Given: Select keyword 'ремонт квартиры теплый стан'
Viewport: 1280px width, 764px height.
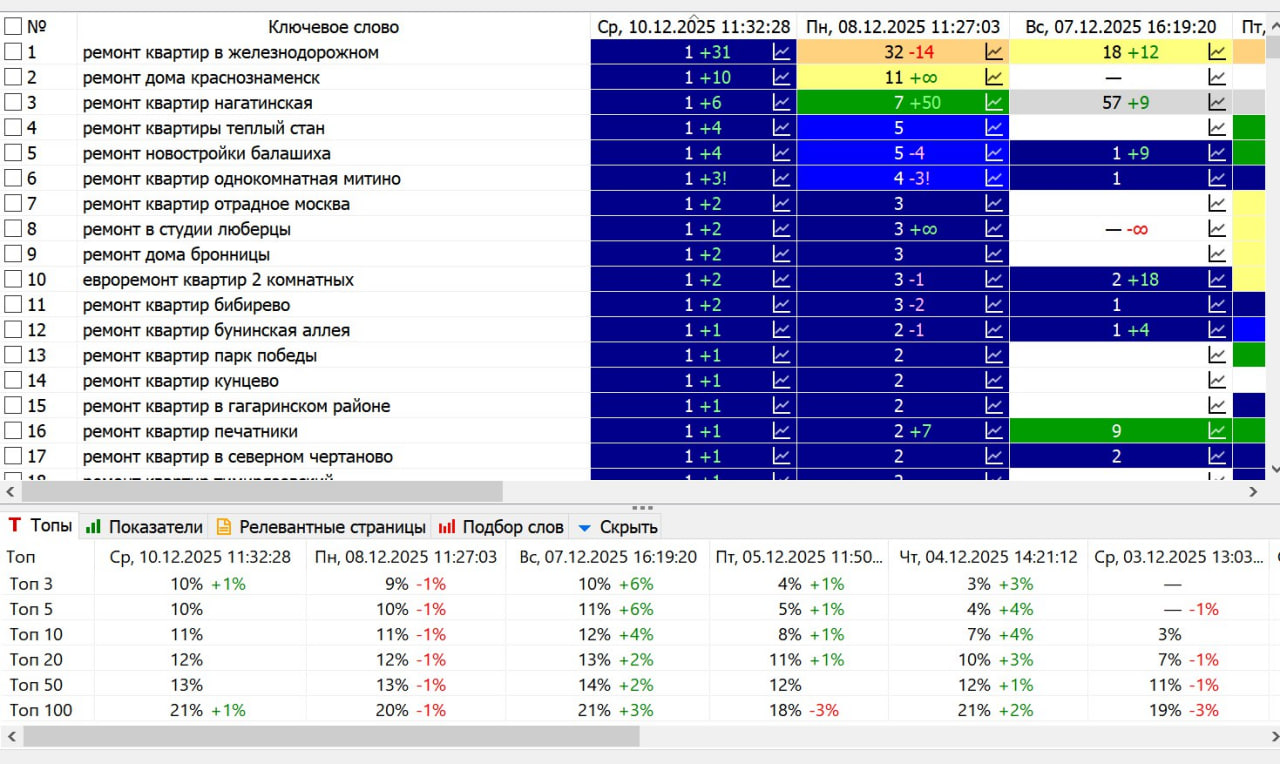Looking at the screenshot, I should (x=204, y=128).
